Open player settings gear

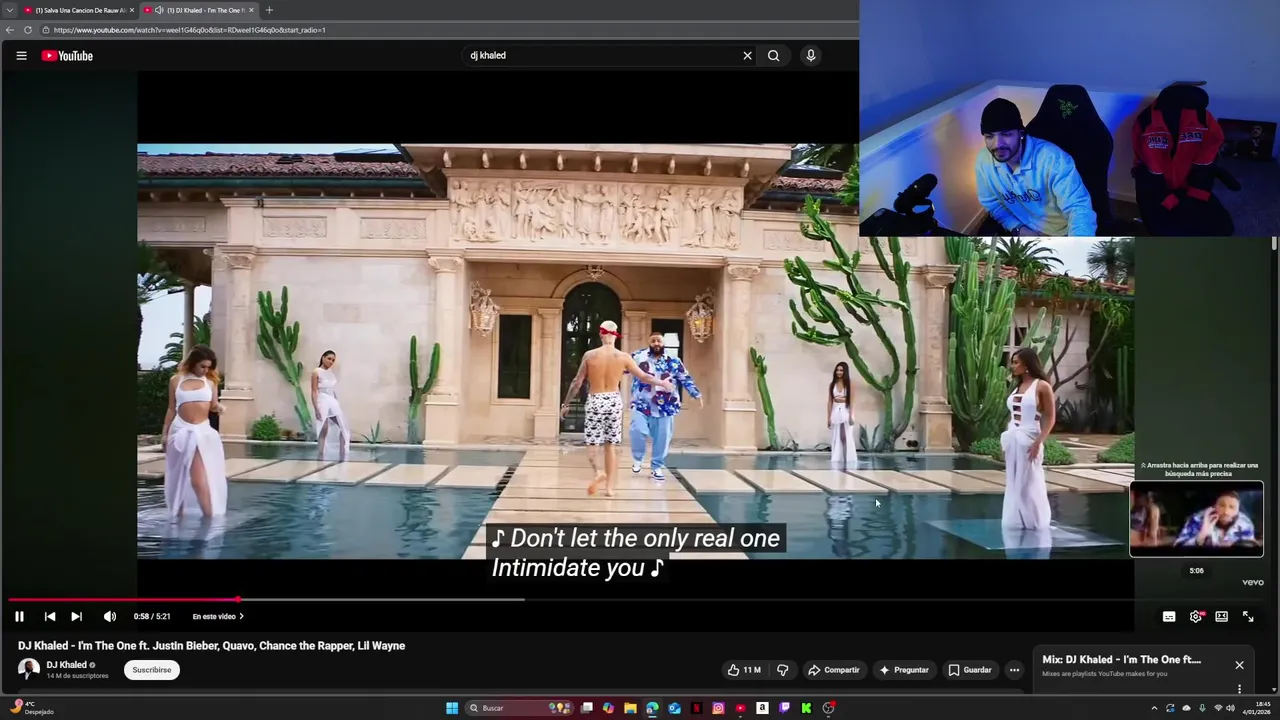pyautogui.click(x=1196, y=617)
